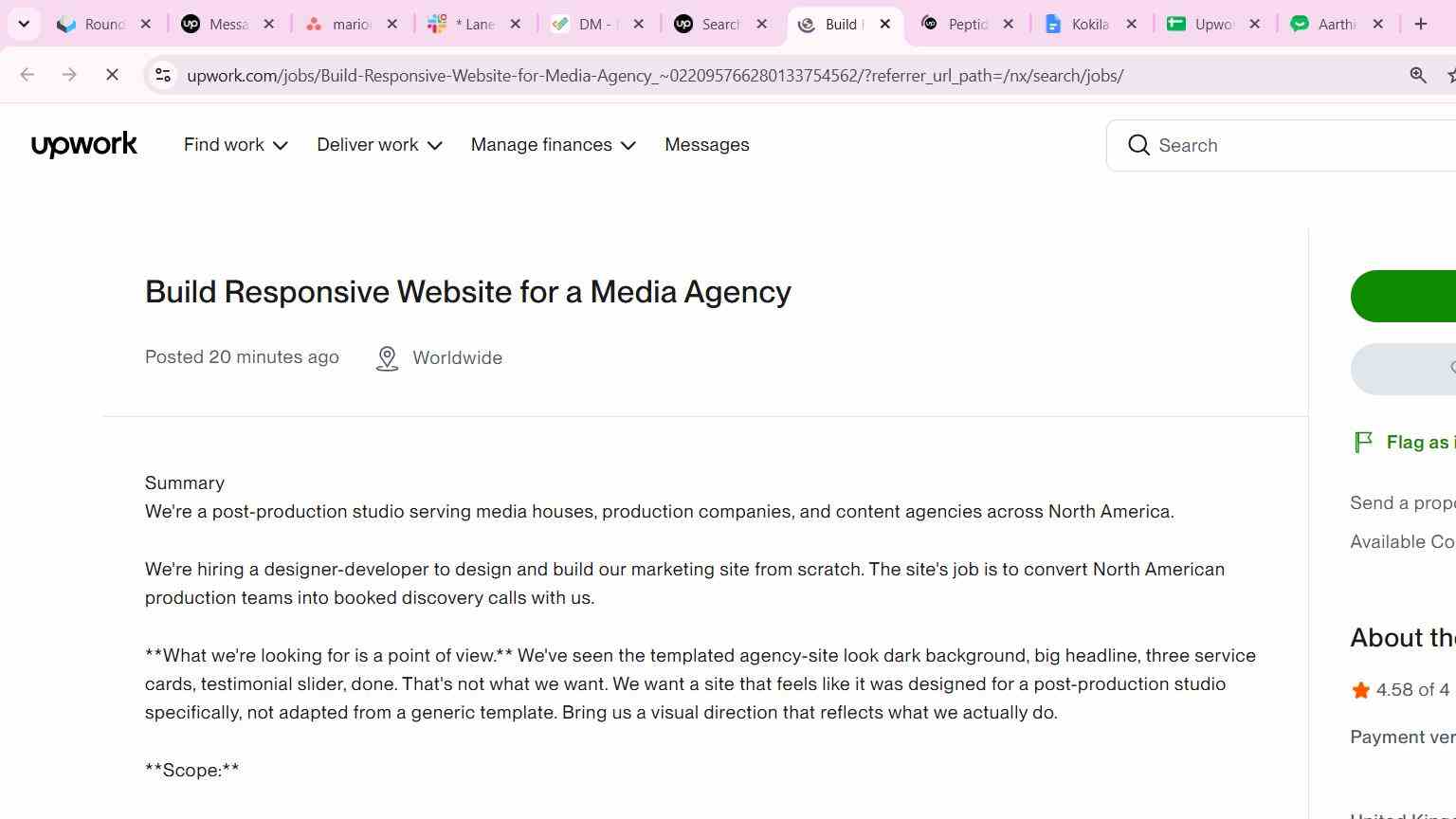1456x819 pixels.
Task: Click the address bar URL
Action: click(655, 75)
